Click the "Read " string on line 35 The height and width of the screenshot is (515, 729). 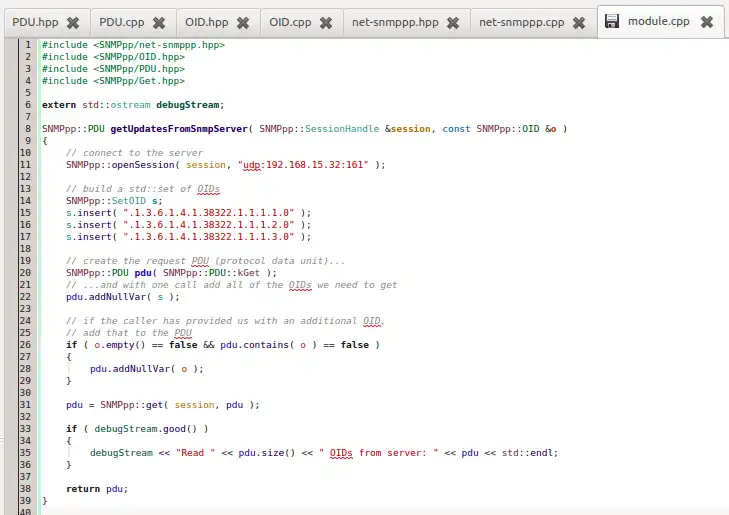[195, 453]
